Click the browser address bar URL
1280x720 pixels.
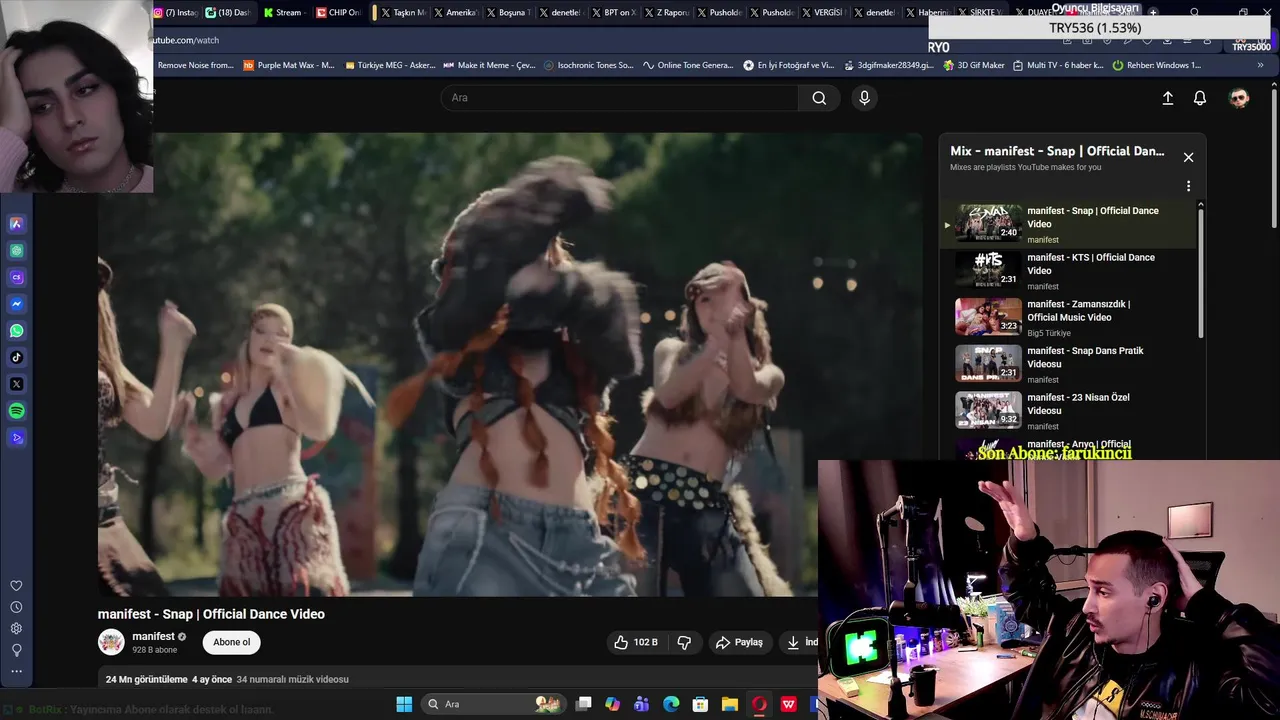185,40
